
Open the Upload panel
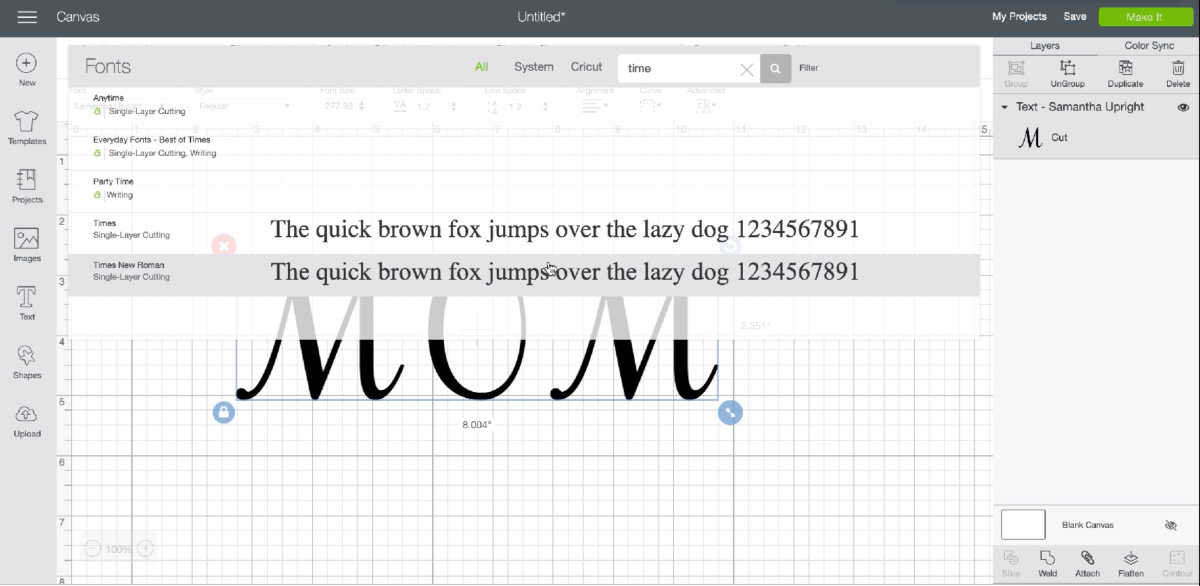tap(27, 421)
